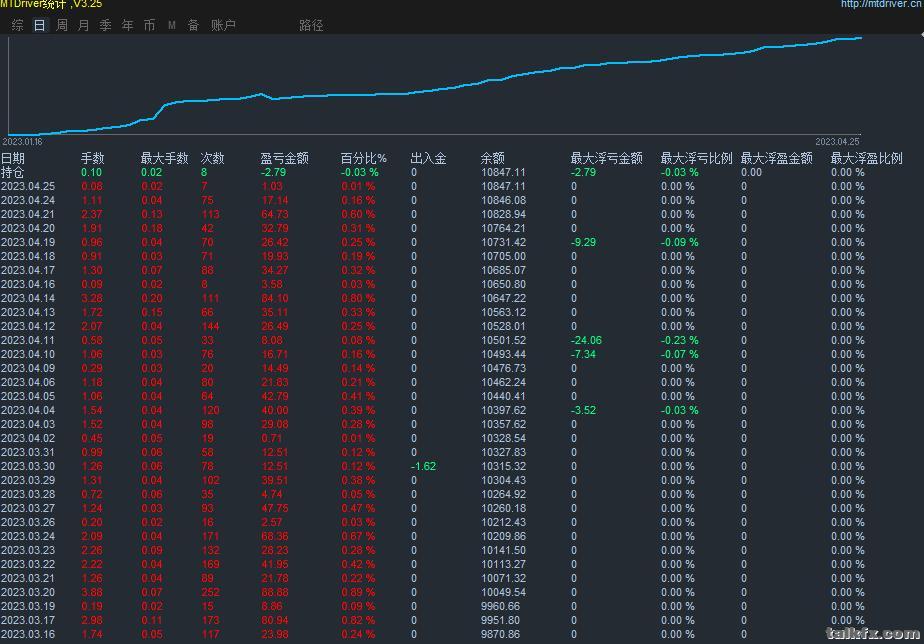Click the blue equity curve chart
Viewport: 924px width, 644px height.
[435, 85]
